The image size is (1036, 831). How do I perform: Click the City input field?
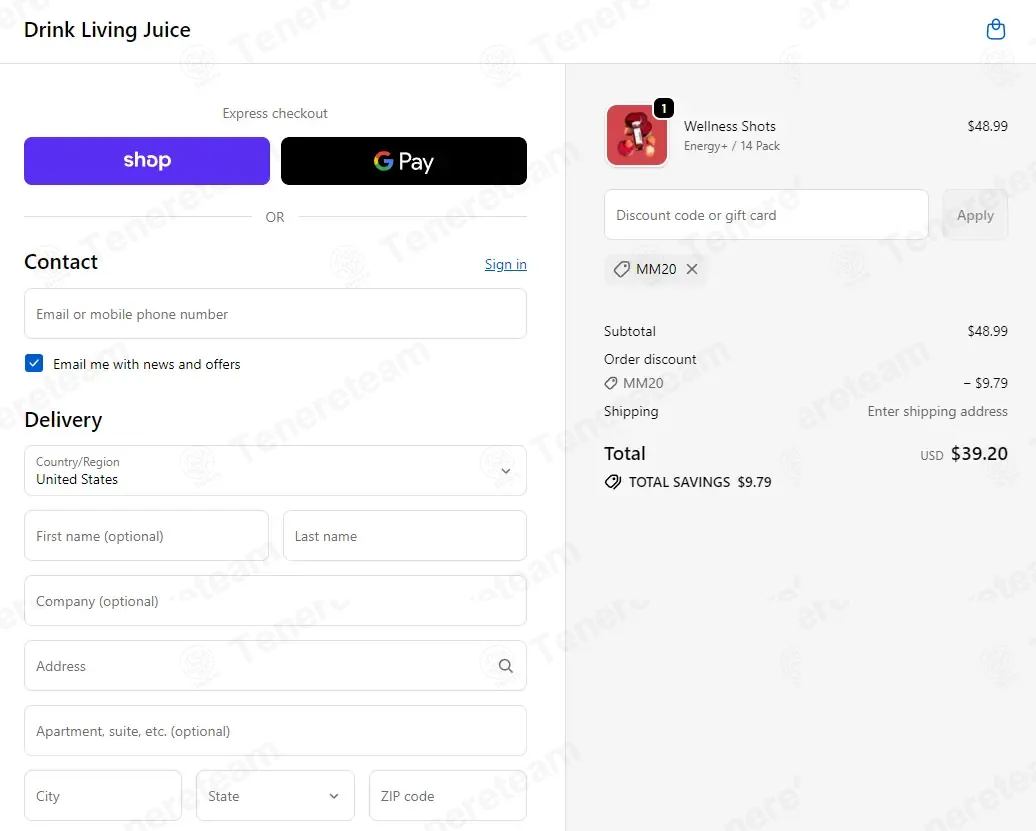point(103,795)
